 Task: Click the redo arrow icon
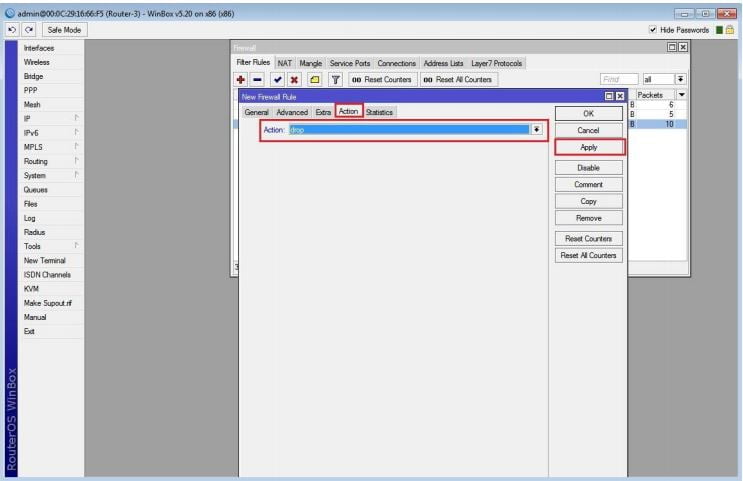(28, 30)
